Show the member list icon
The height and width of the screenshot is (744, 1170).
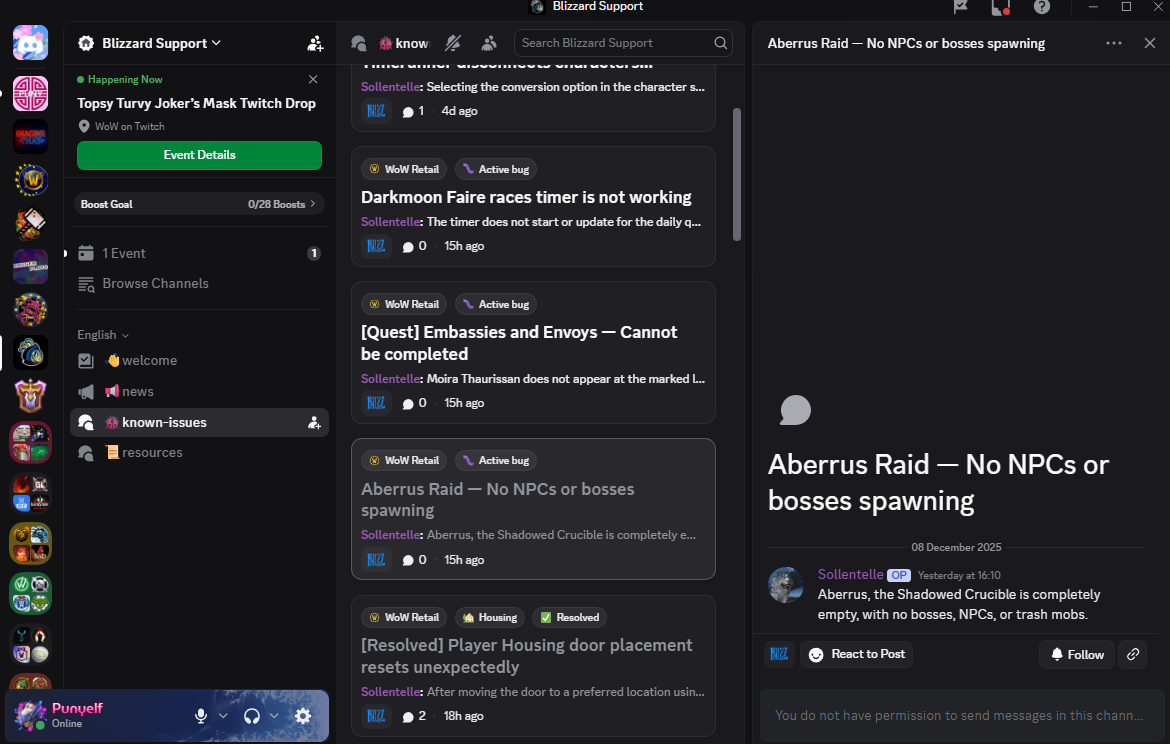click(x=489, y=43)
